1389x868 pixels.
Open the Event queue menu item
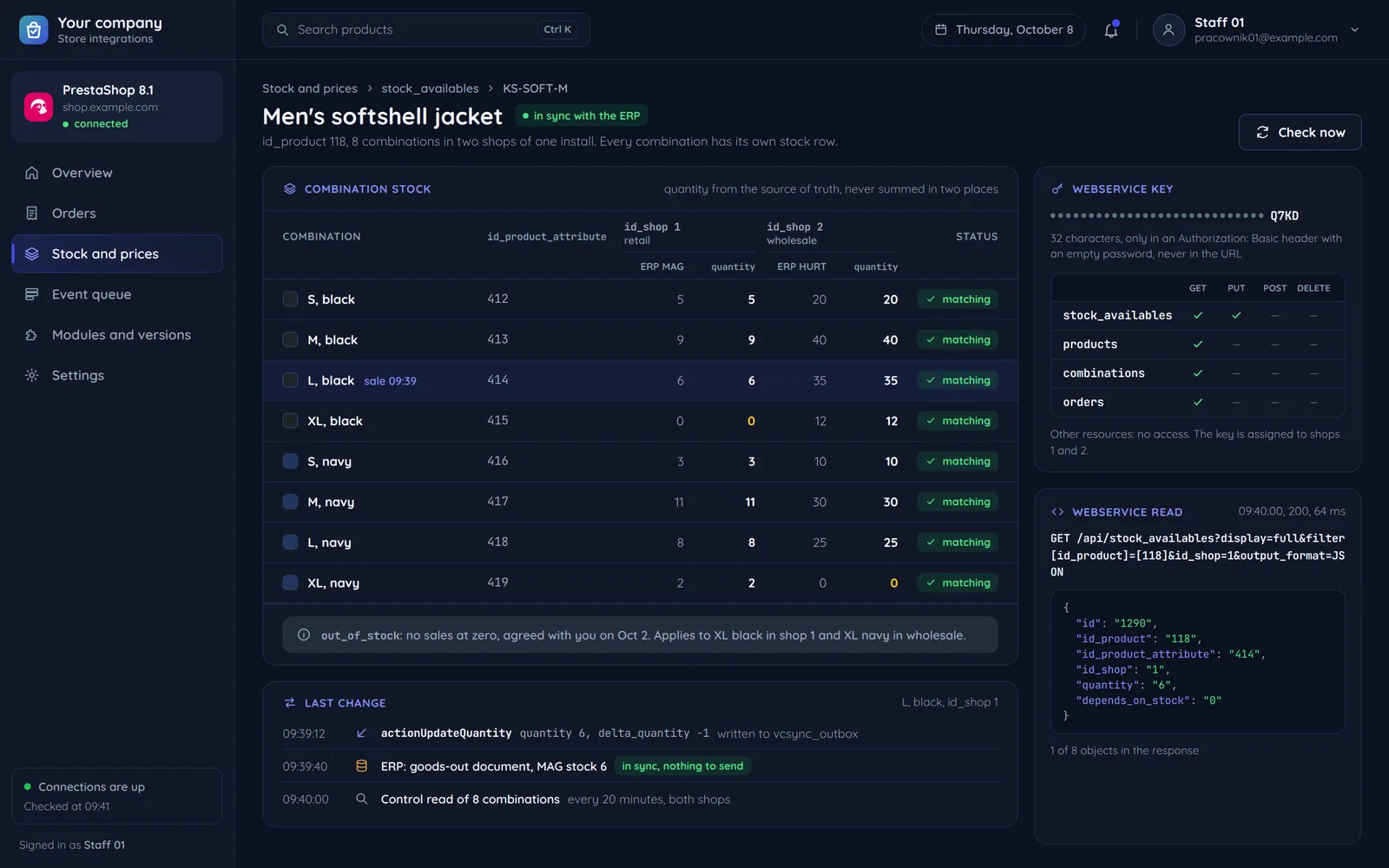pyautogui.click(x=117, y=294)
